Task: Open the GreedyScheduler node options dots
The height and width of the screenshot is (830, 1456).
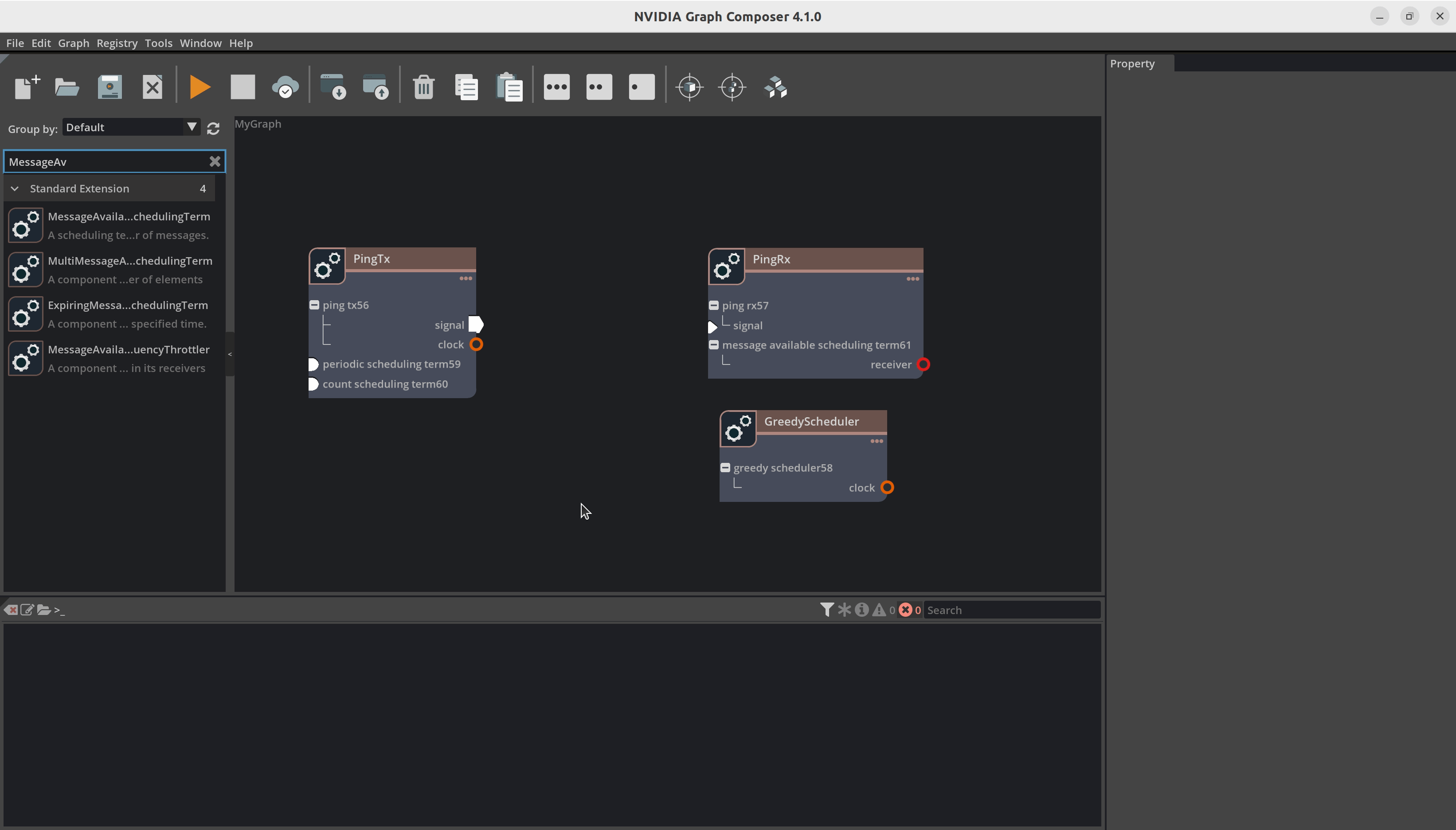Action: (877, 441)
